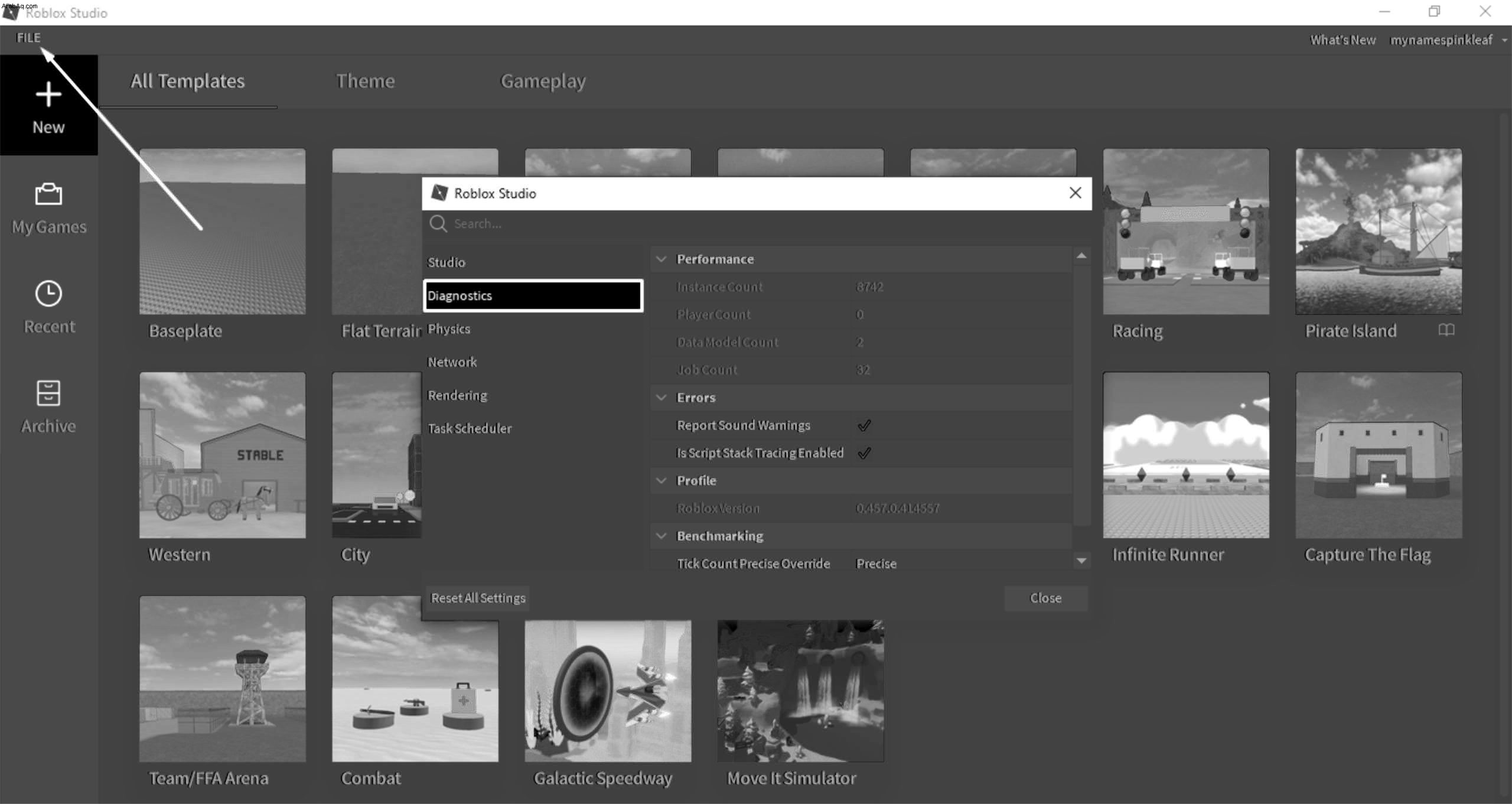Switch to the Gameplay tab
Image resolution: width=1512 pixels, height=804 pixels.
pos(543,81)
